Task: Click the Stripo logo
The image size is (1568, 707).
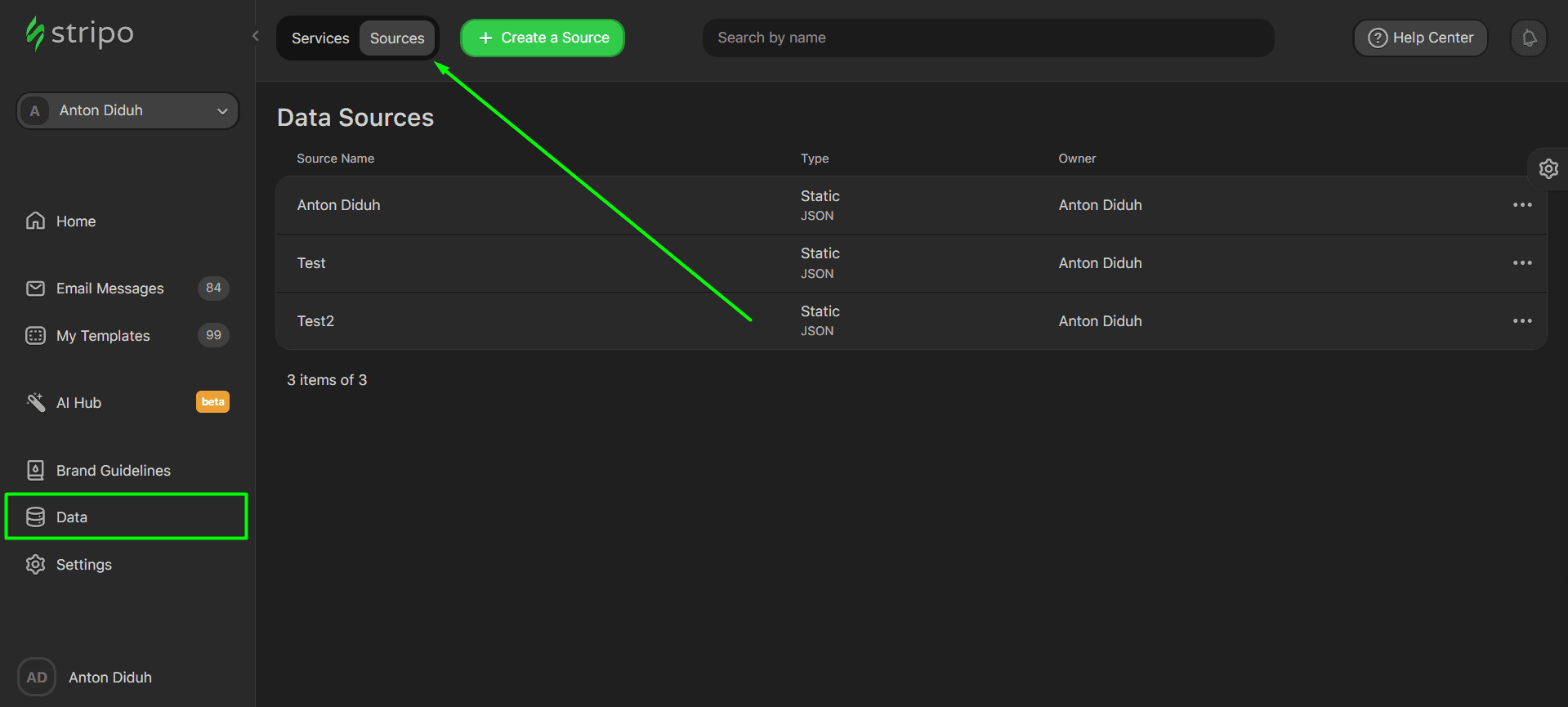Action: [x=79, y=34]
